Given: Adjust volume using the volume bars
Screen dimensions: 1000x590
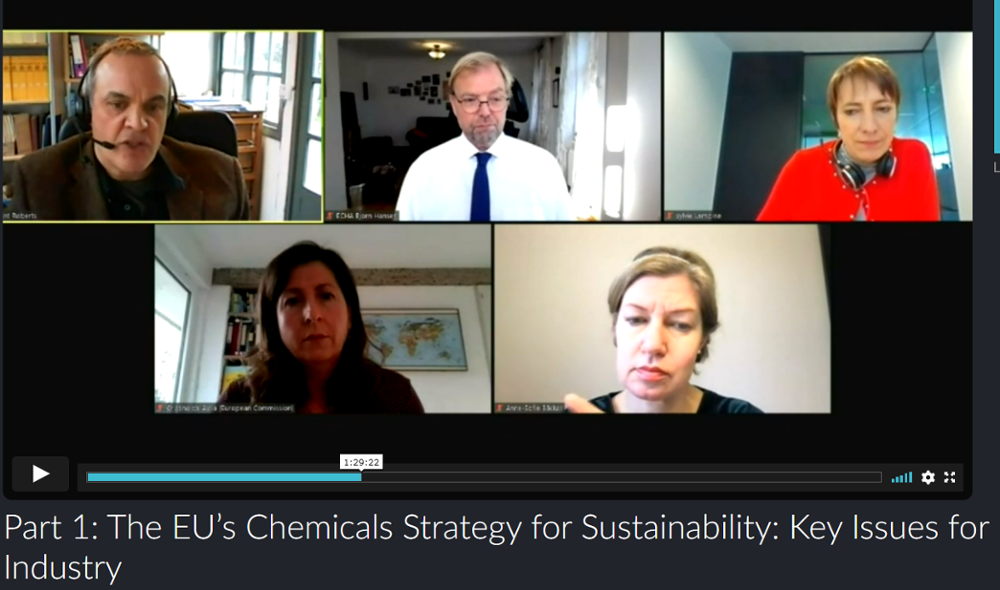Looking at the screenshot, I should click(901, 477).
